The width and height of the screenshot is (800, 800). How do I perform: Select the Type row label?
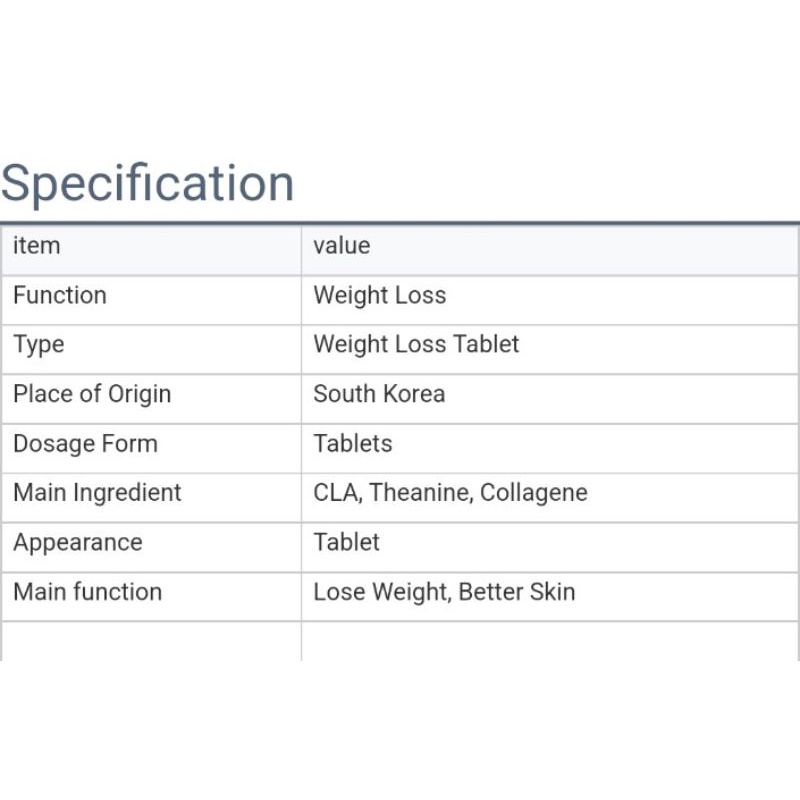click(x=39, y=344)
